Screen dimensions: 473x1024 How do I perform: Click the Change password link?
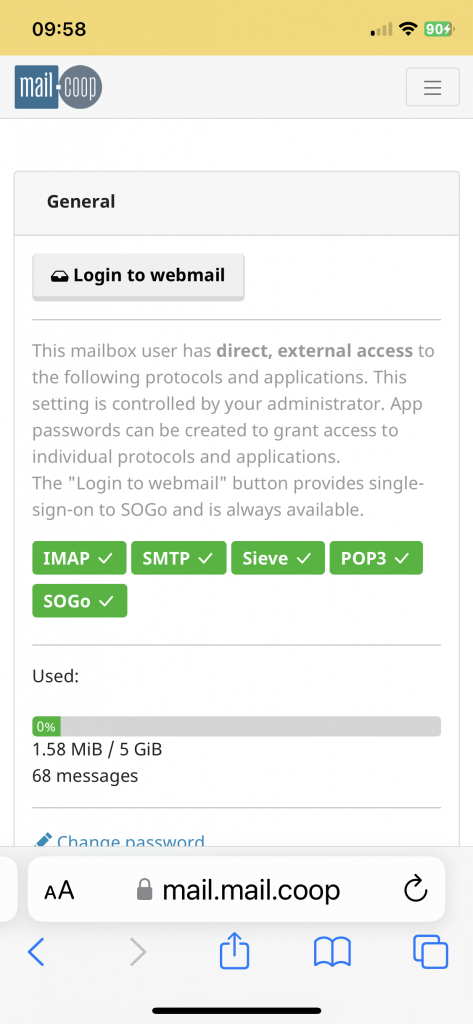pos(119,840)
